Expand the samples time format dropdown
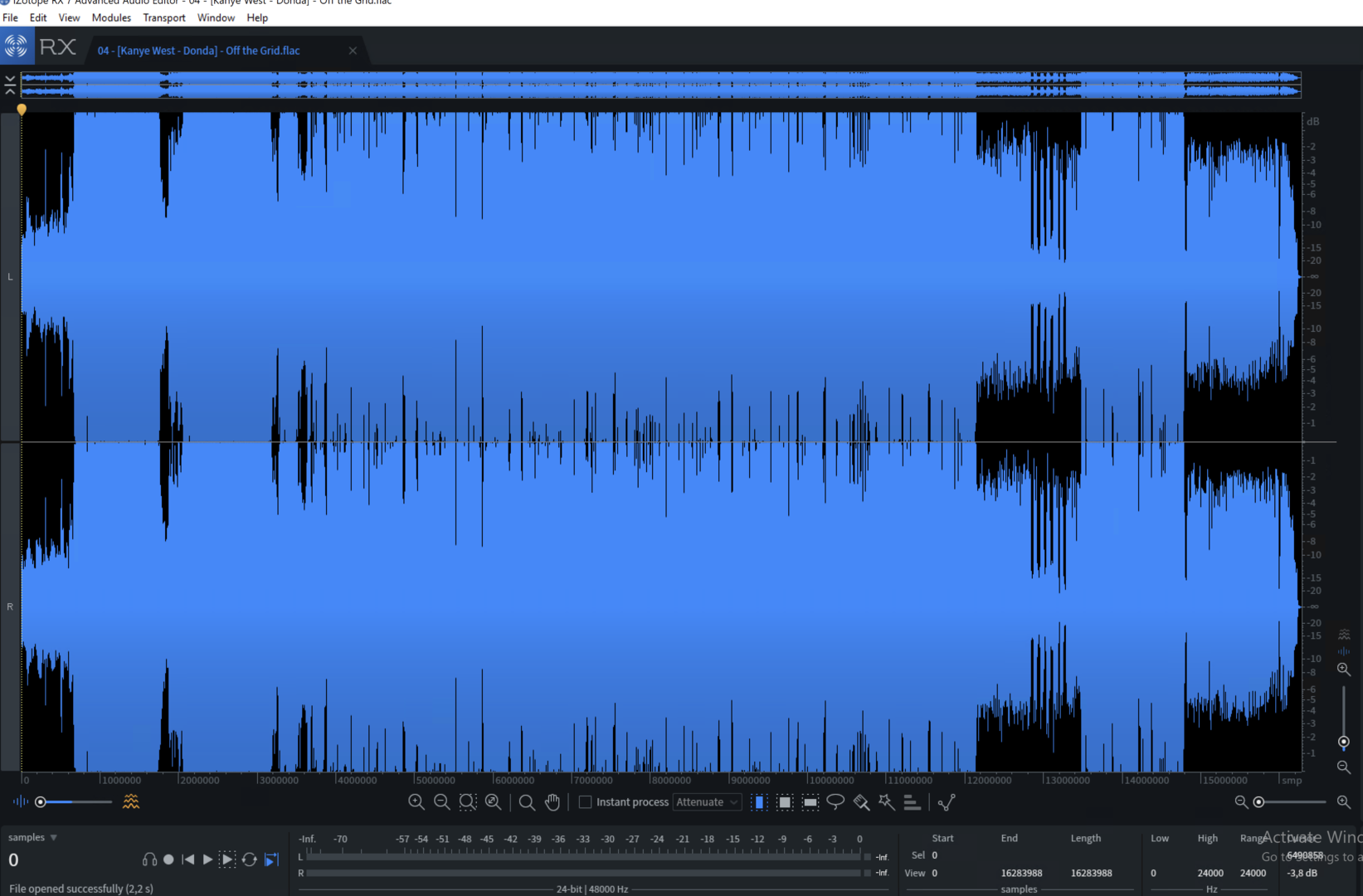1363x896 pixels. click(54, 838)
